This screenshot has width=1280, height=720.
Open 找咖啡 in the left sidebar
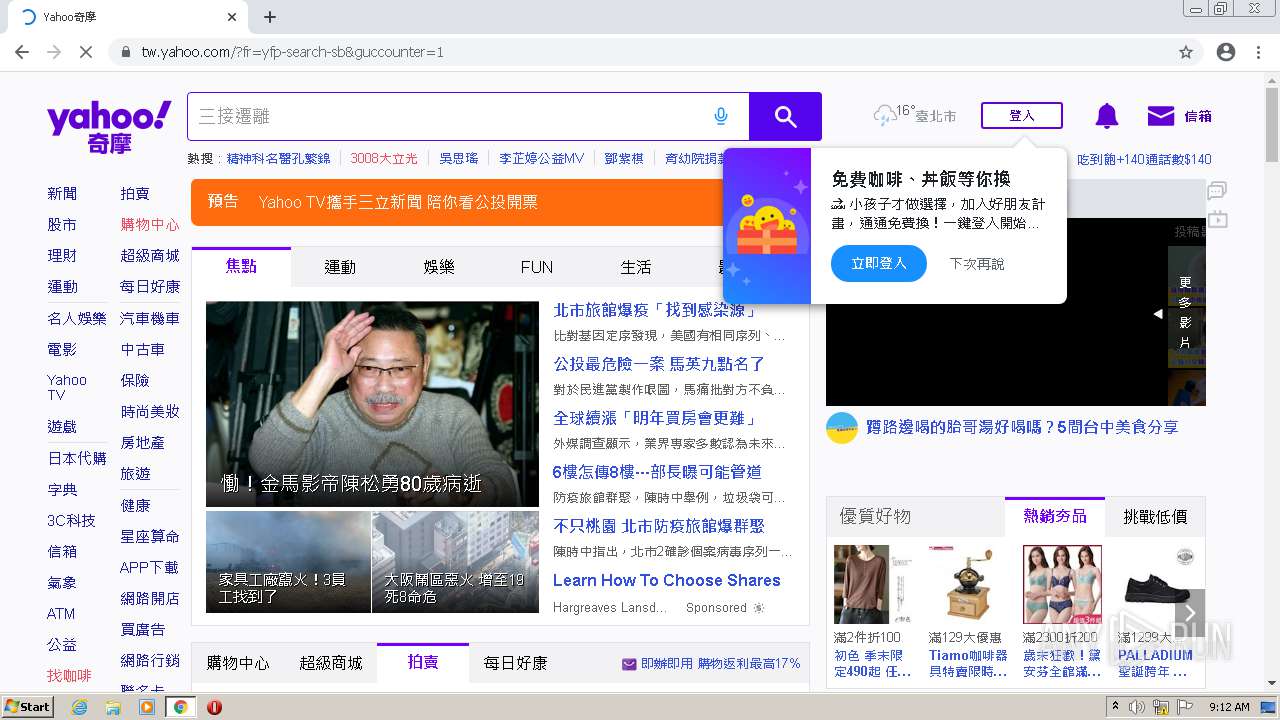coord(69,676)
